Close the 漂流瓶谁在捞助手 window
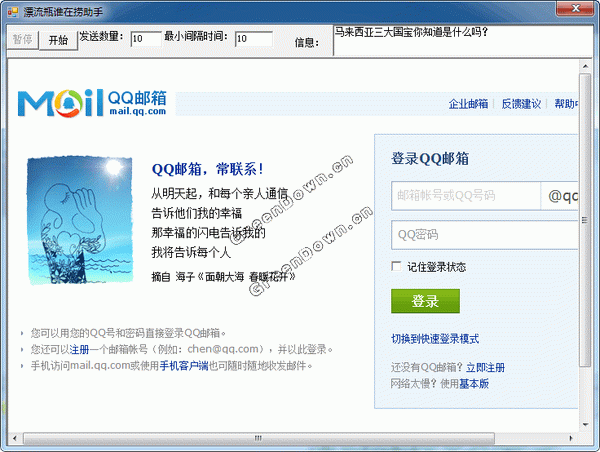Viewport: 600px width, 452px height. 576,8
